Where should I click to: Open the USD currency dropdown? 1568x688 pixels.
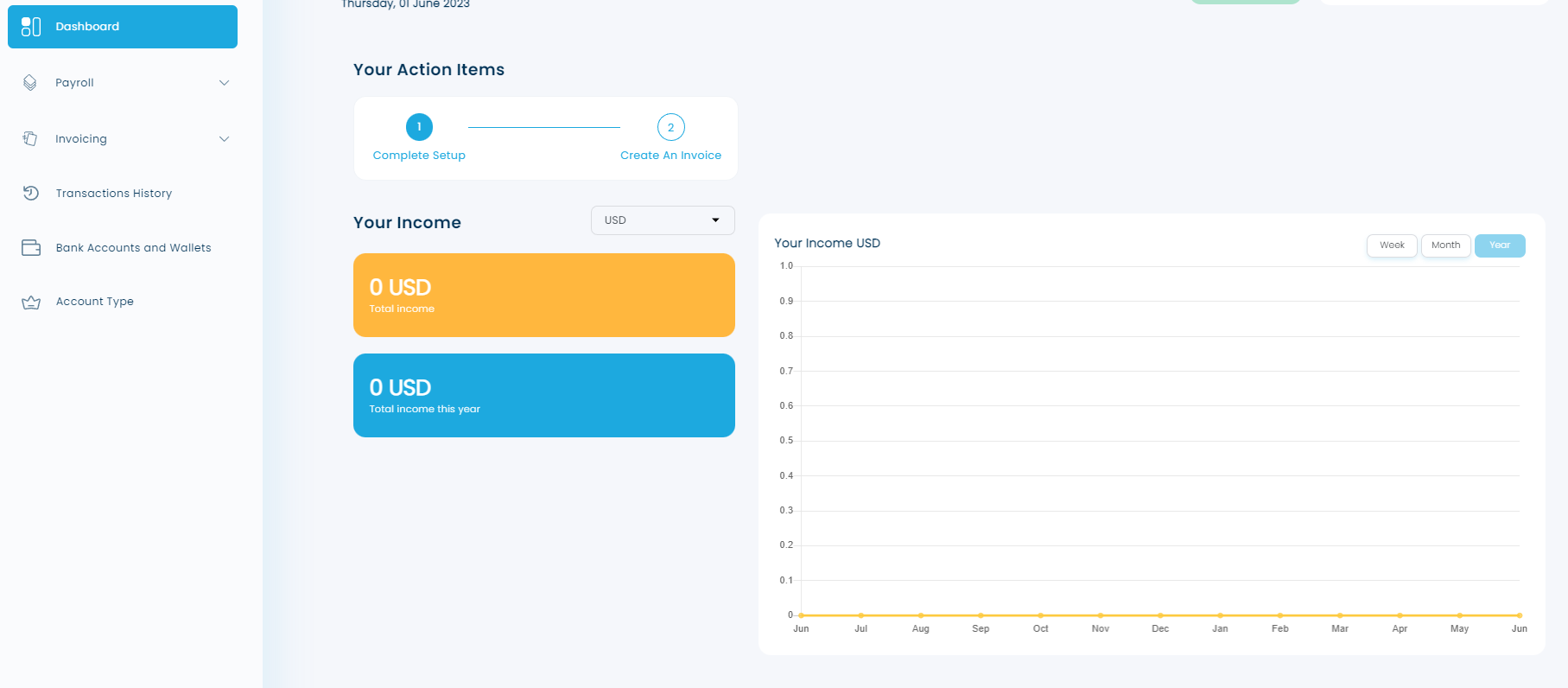(662, 220)
